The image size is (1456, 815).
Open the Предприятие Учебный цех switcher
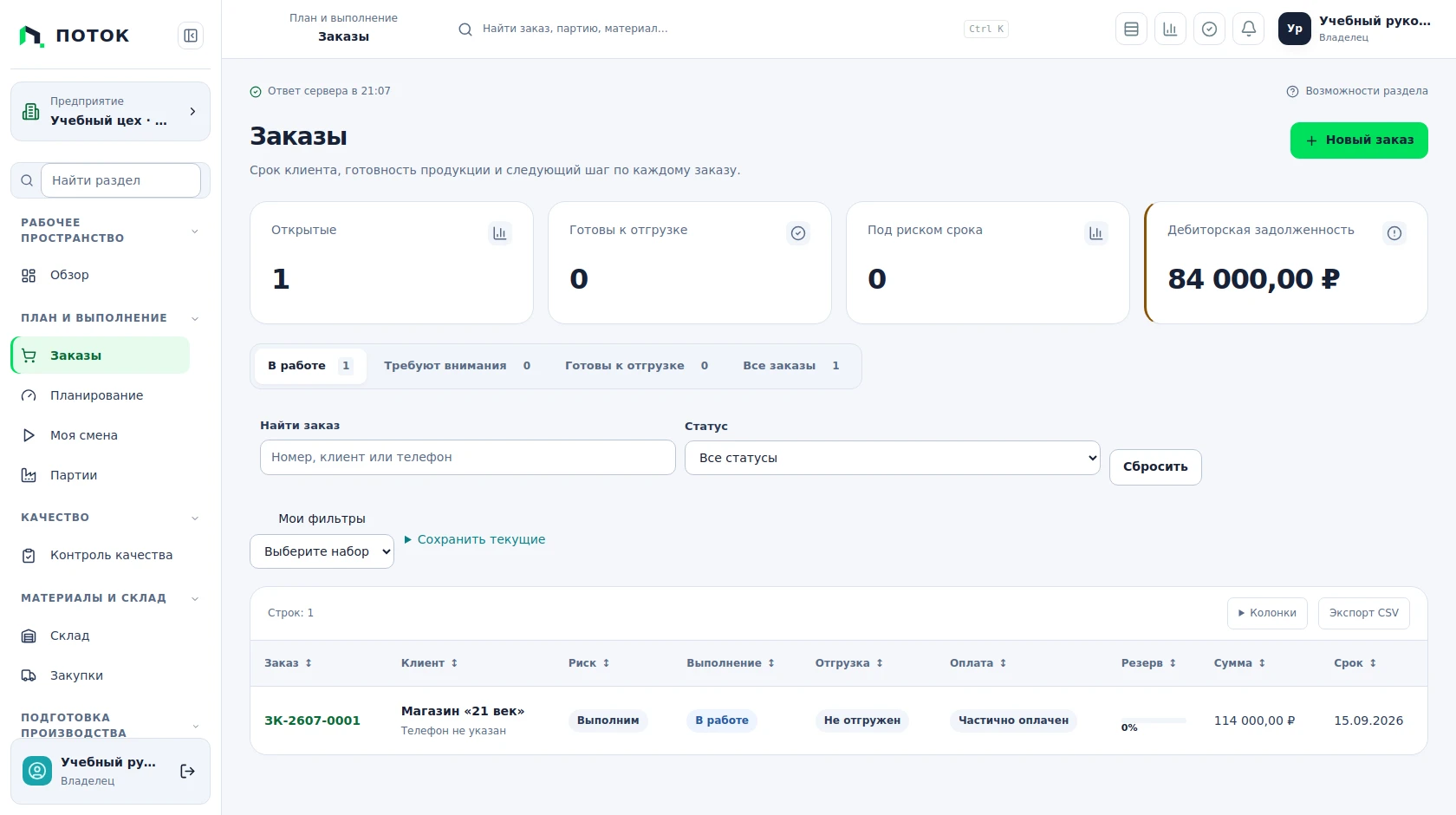pos(110,111)
